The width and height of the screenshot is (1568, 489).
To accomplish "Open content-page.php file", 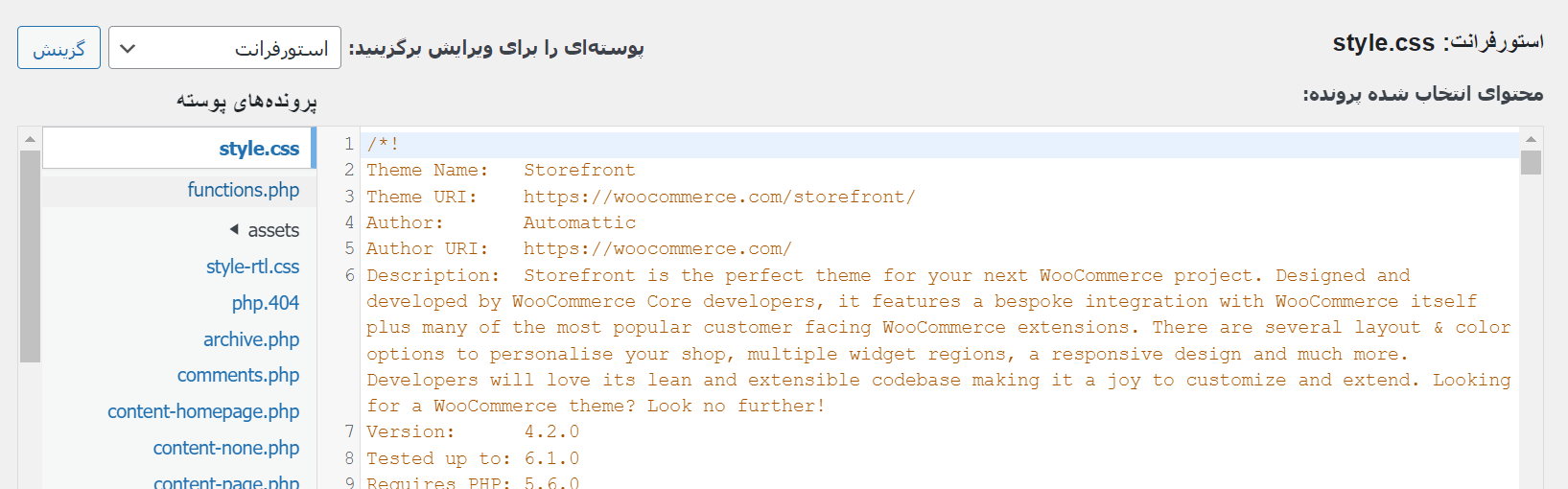I will tap(226, 481).
